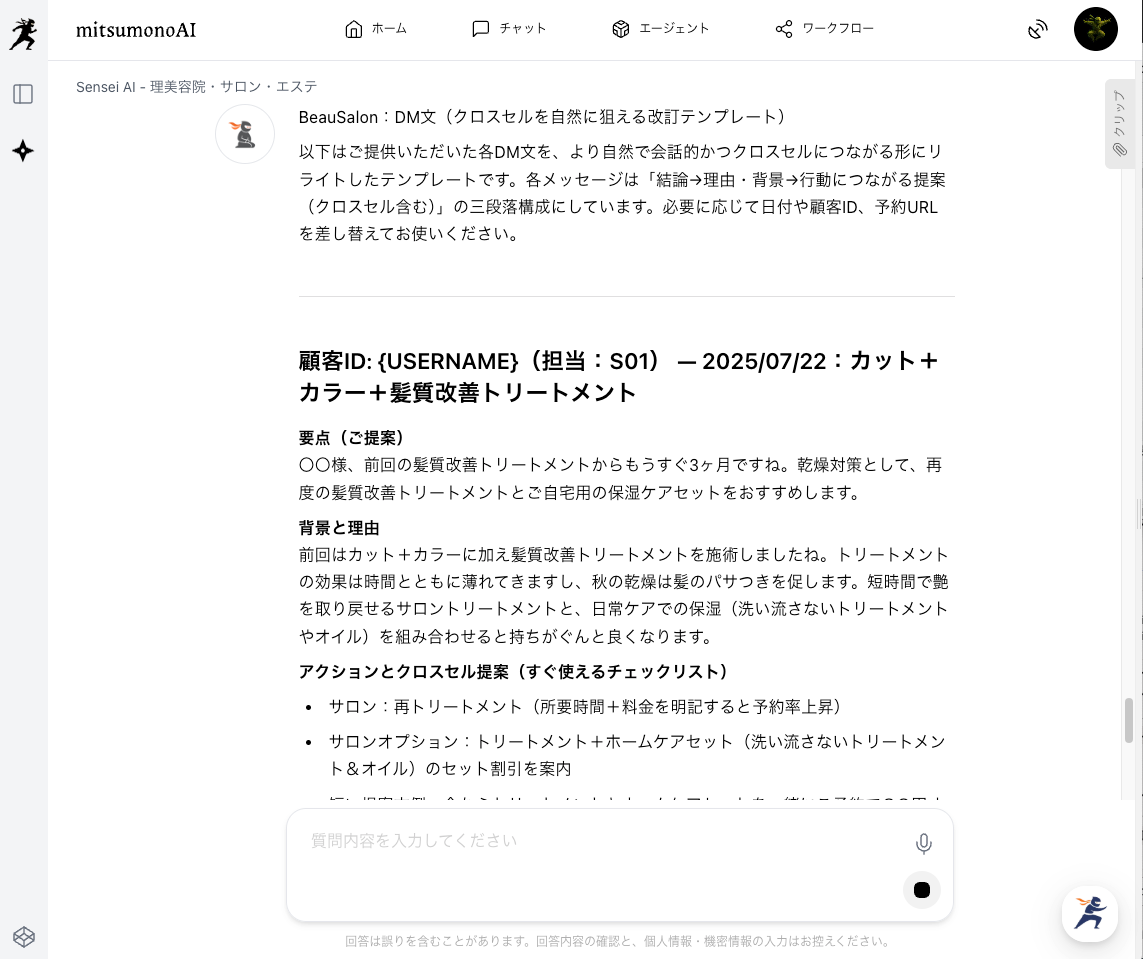Open the user profile avatar menu
Viewport: 1143px width, 959px height.
tap(1095, 30)
